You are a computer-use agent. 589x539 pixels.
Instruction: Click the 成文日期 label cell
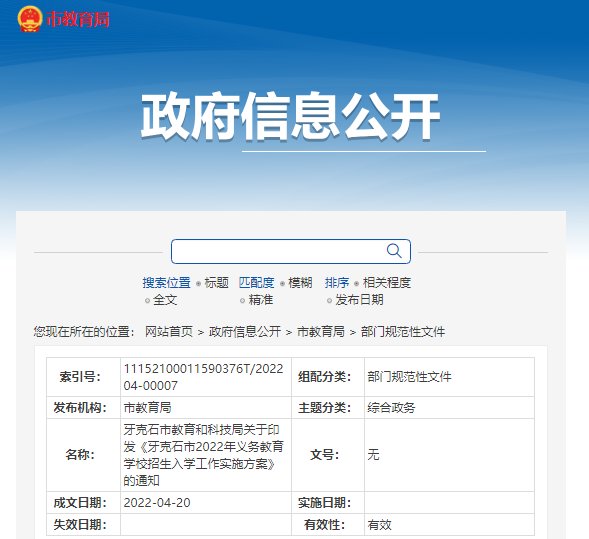[x=83, y=503]
